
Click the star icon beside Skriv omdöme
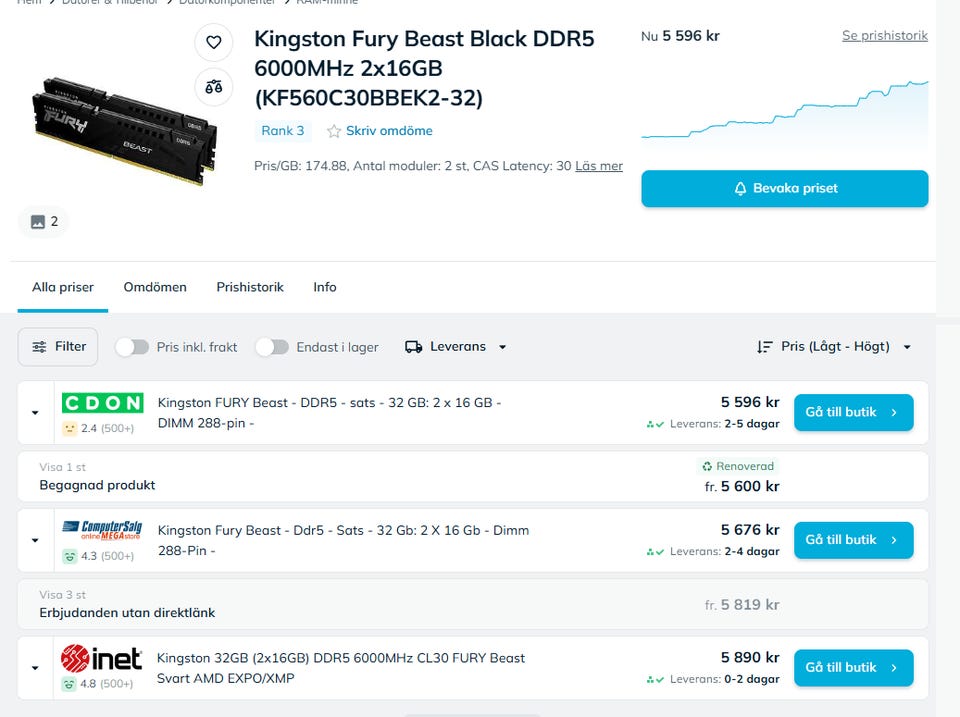(x=334, y=131)
